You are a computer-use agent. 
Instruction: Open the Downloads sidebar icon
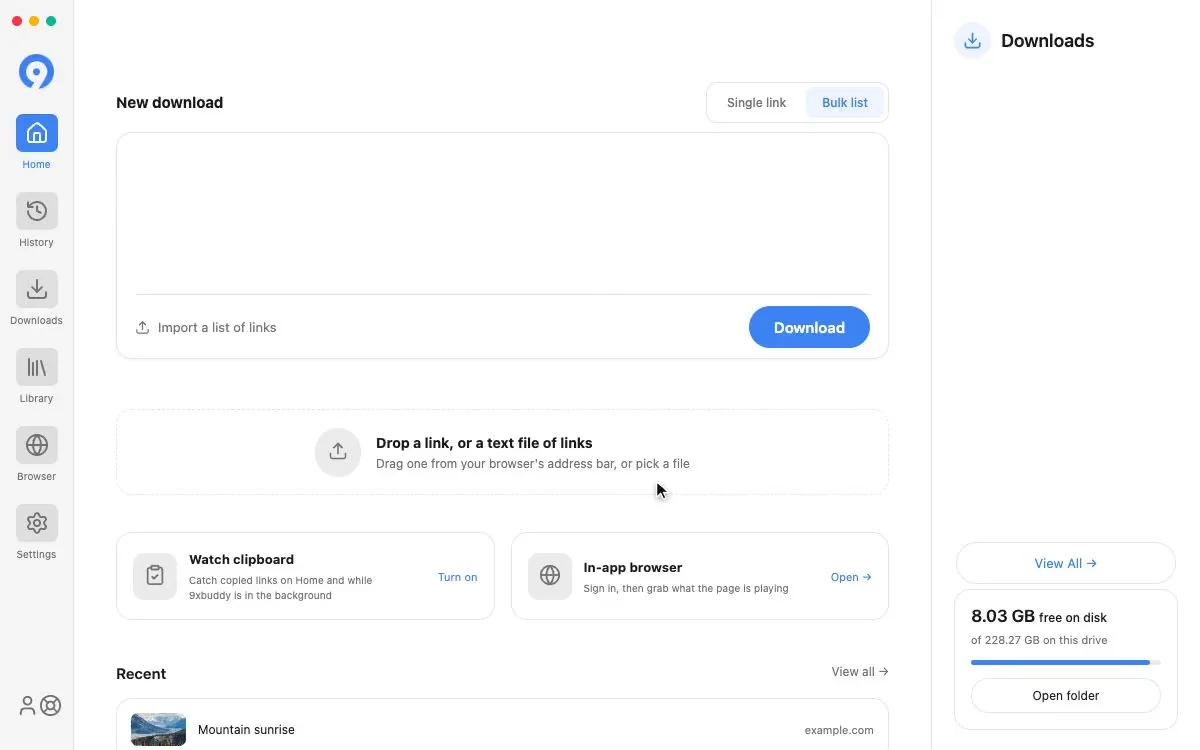36,289
